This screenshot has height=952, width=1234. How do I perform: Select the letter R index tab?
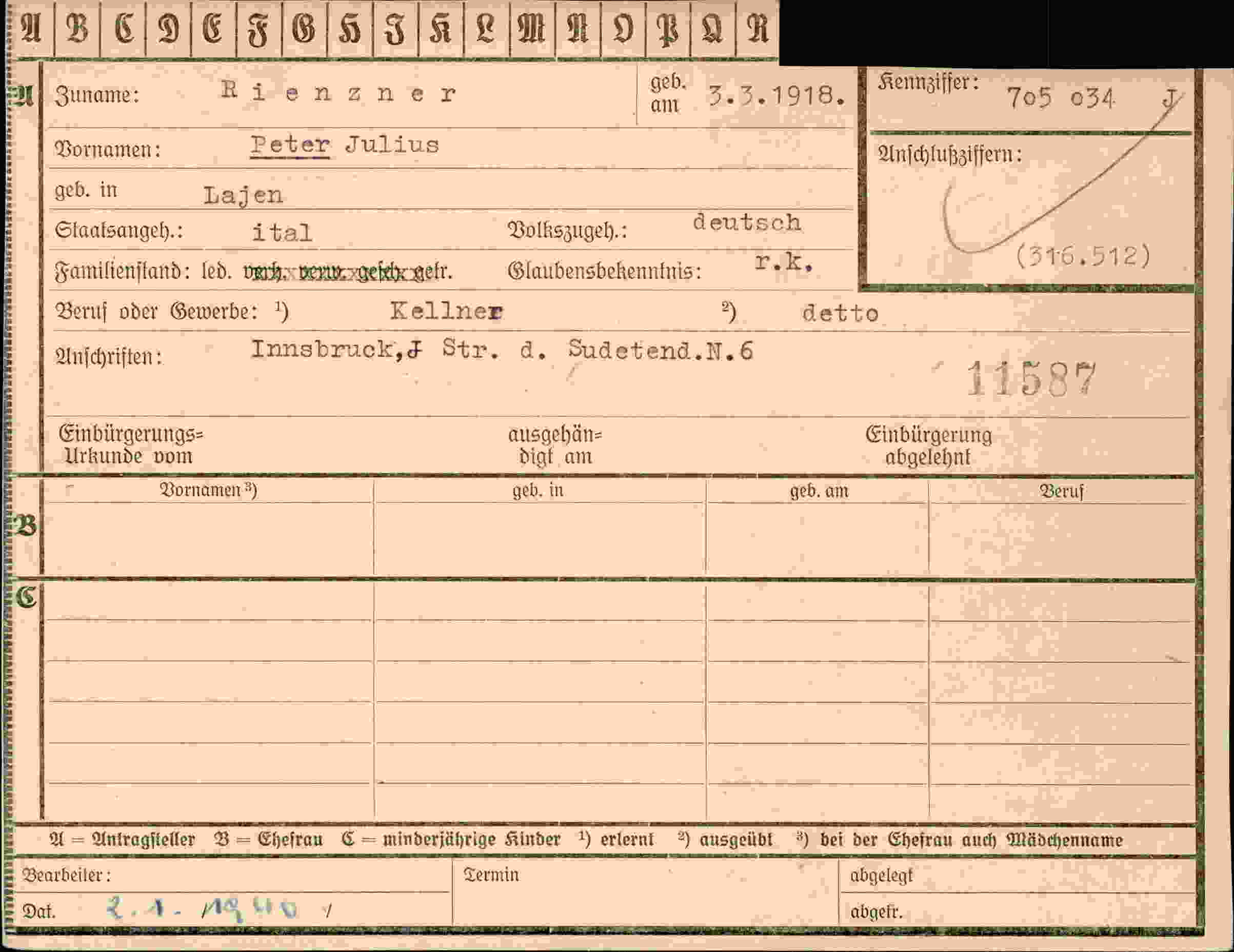[757, 29]
